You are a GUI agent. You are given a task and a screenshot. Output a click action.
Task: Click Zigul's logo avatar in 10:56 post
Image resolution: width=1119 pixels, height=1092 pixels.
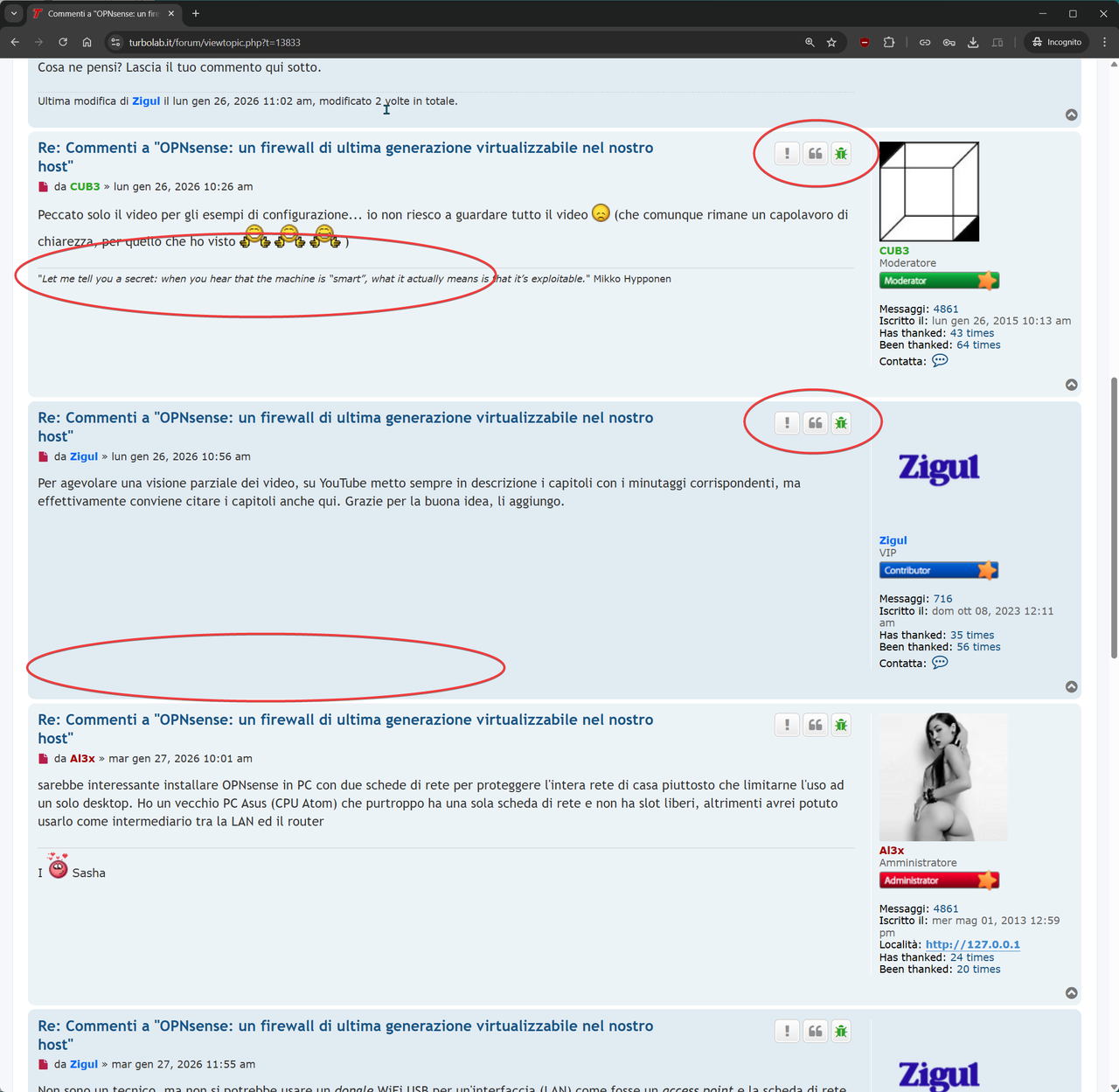coord(940,469)
